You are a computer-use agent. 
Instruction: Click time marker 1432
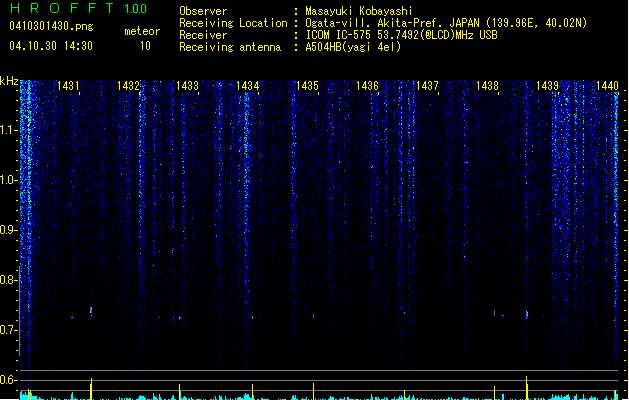coord(128,85)
